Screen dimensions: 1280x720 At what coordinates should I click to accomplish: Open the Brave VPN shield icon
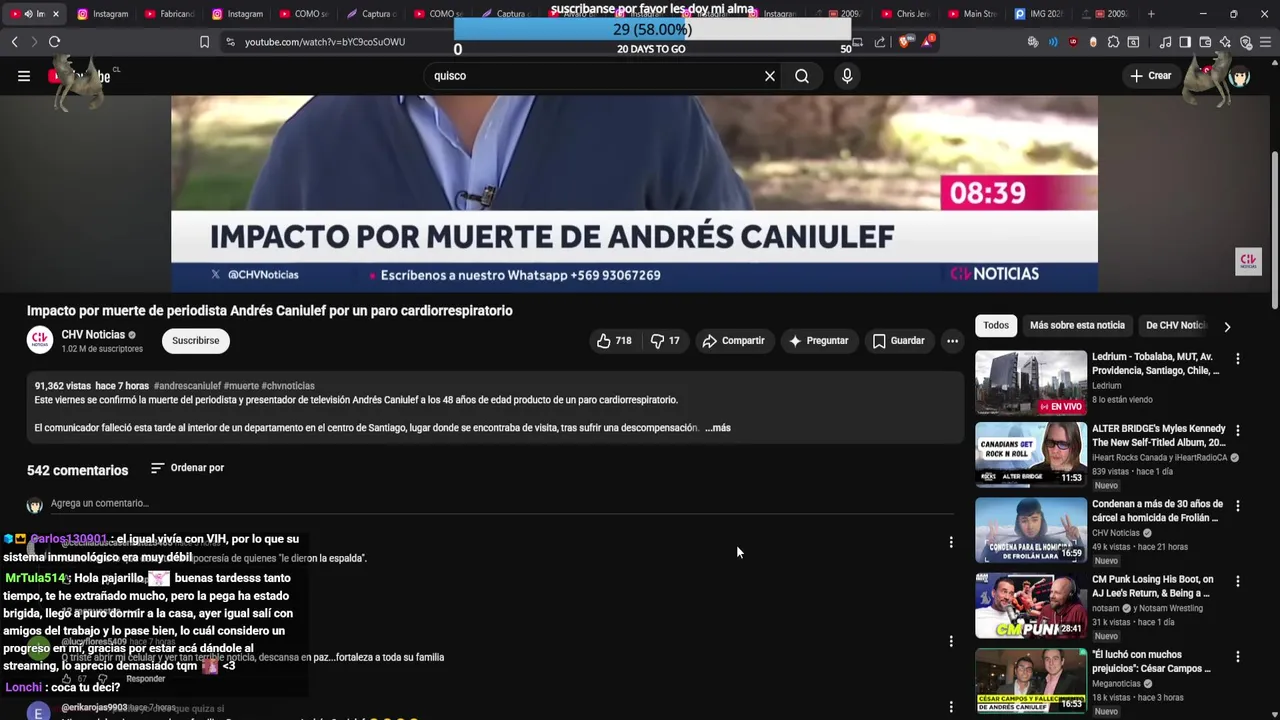click(1246, 42)
